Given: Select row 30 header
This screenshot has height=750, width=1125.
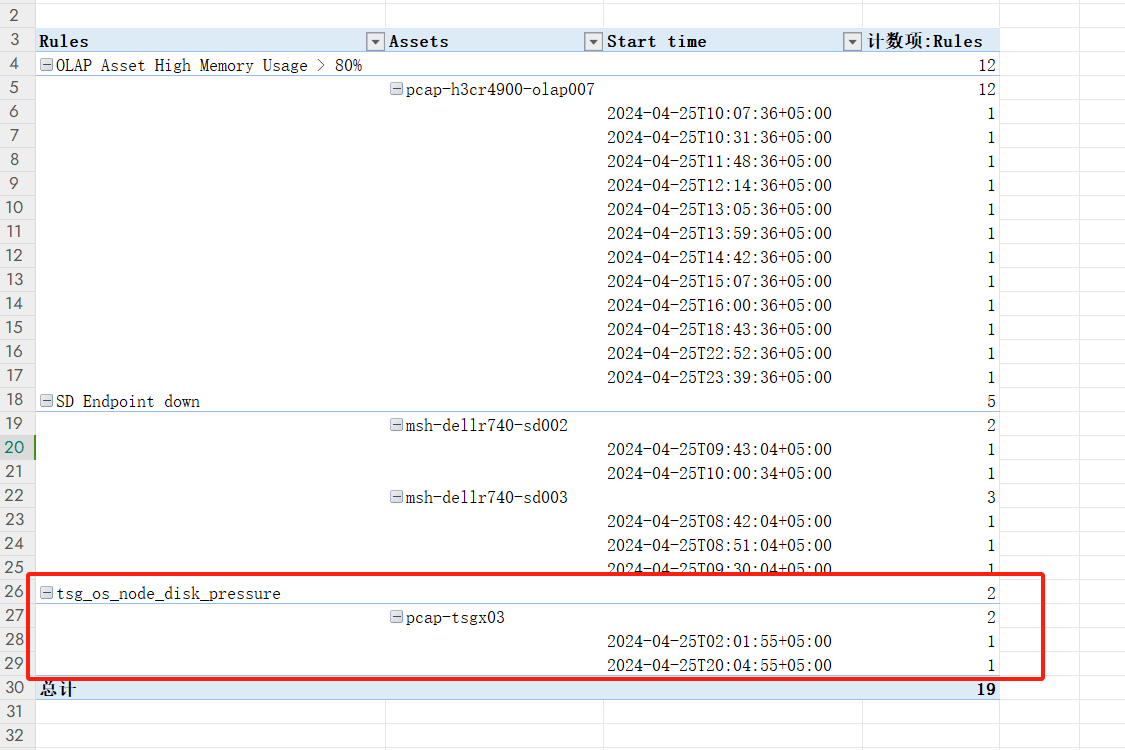Looking at the screenshot, I should [15, 689].
